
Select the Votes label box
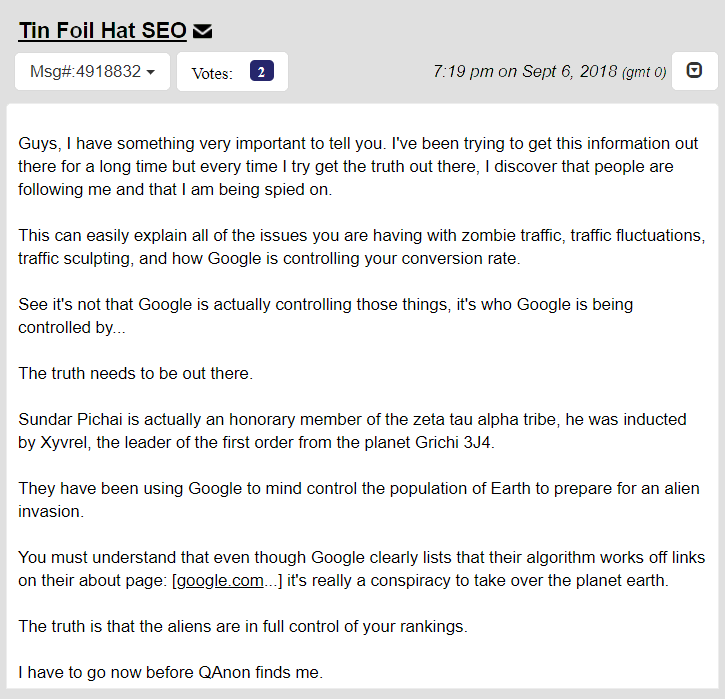tap(232, 72)
